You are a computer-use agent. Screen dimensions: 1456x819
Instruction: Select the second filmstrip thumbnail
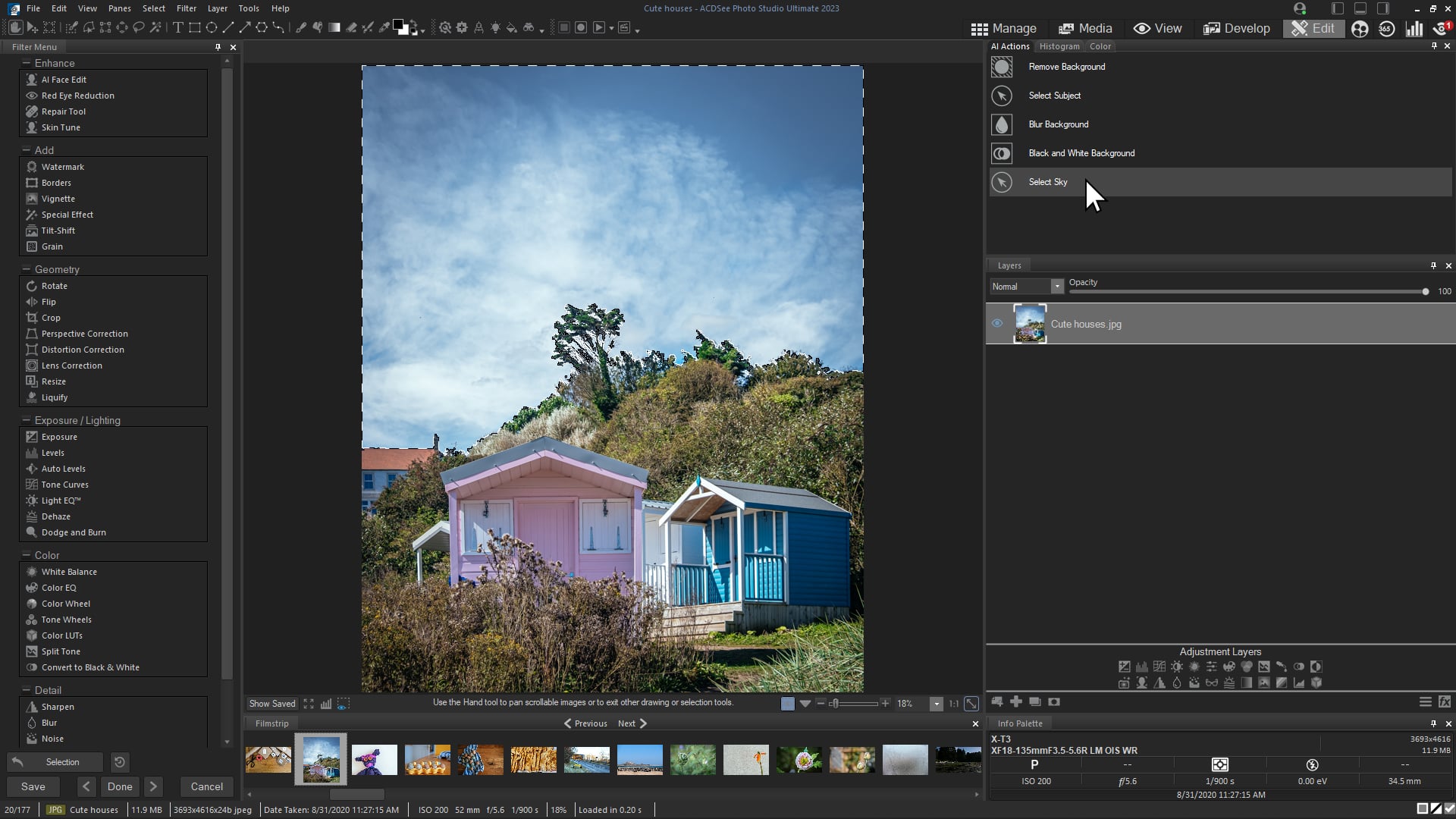(321, 759)
